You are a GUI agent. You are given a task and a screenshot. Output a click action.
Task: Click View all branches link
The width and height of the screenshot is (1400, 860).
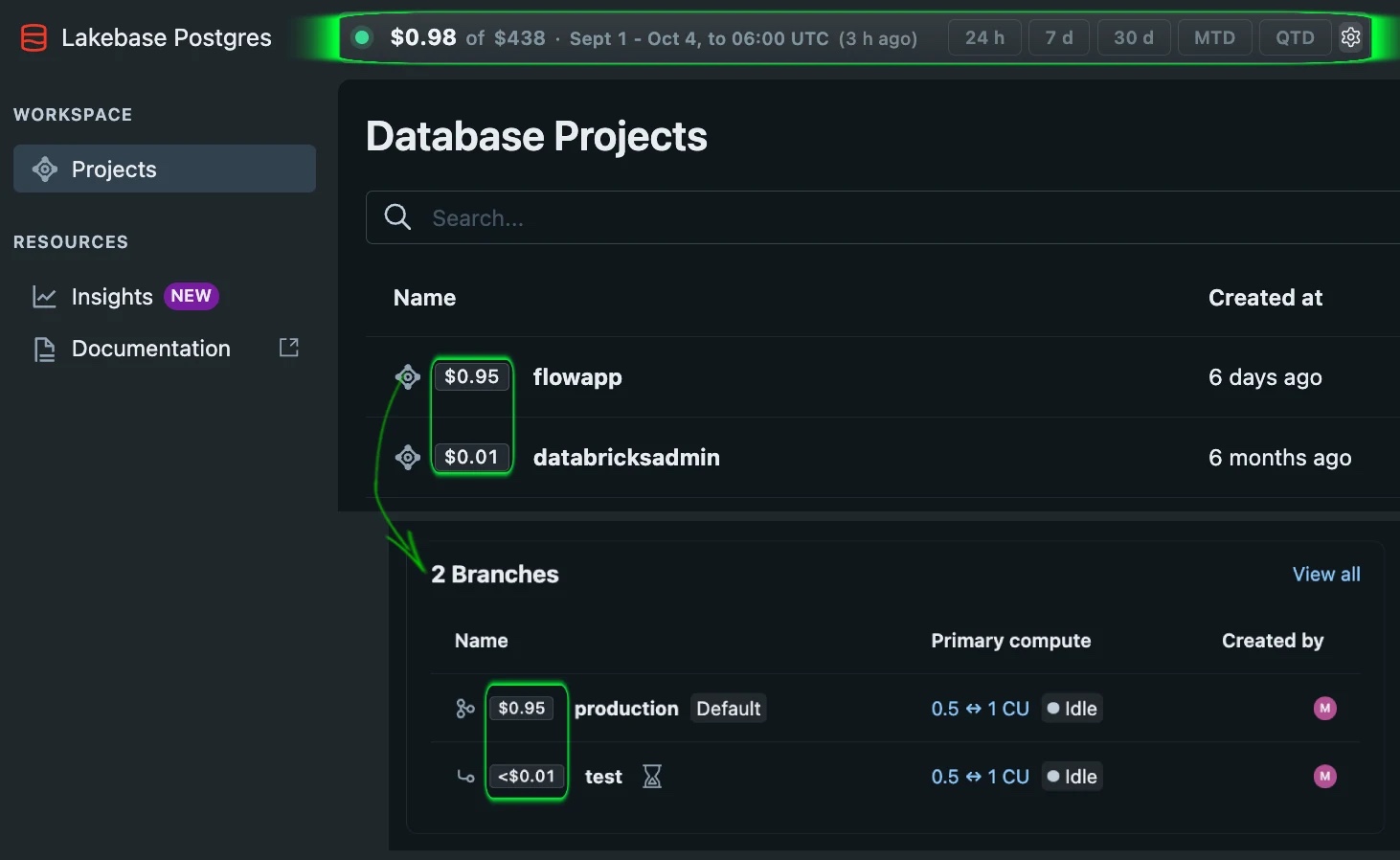pyautogui.click(x=1326, y=575)
